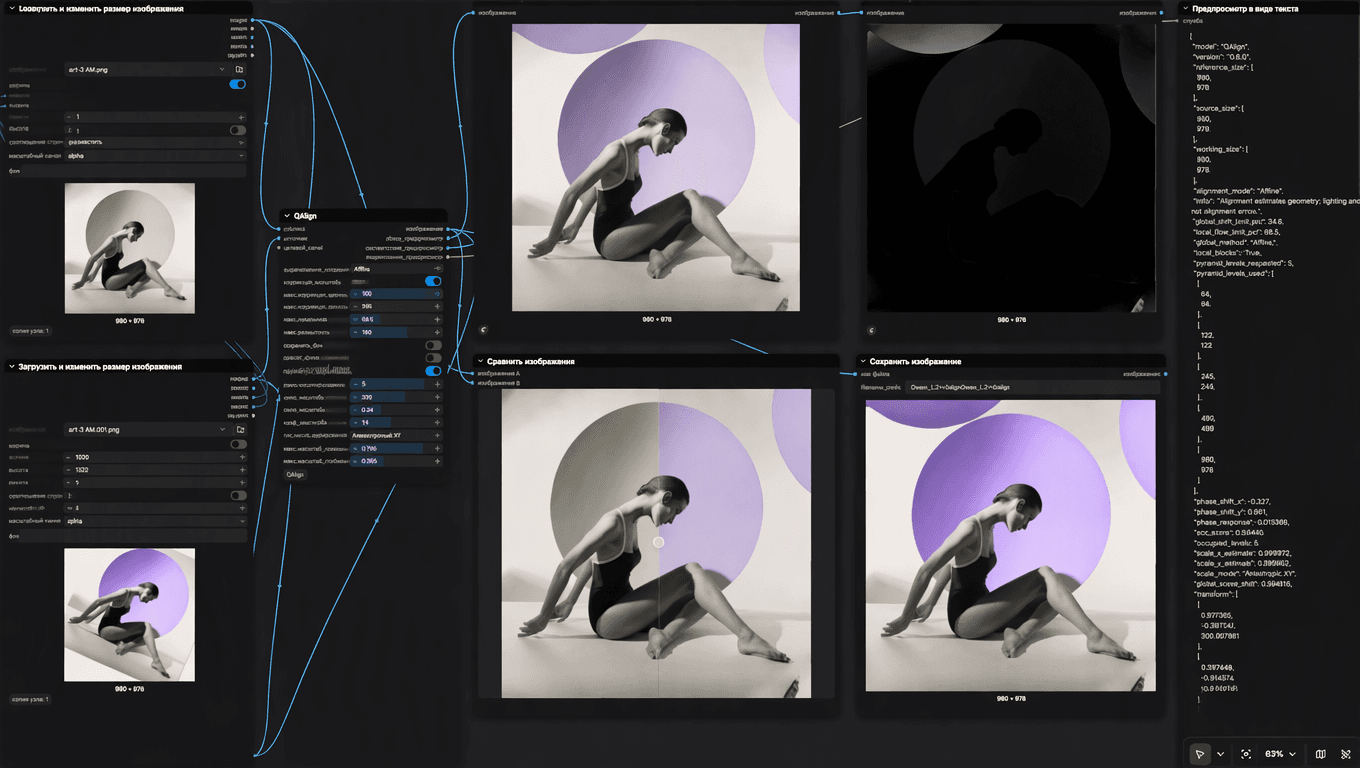Enable the toggle below height 1322 in lower loader
Screen dimensions: 1360x768
[x=238, y=495]
